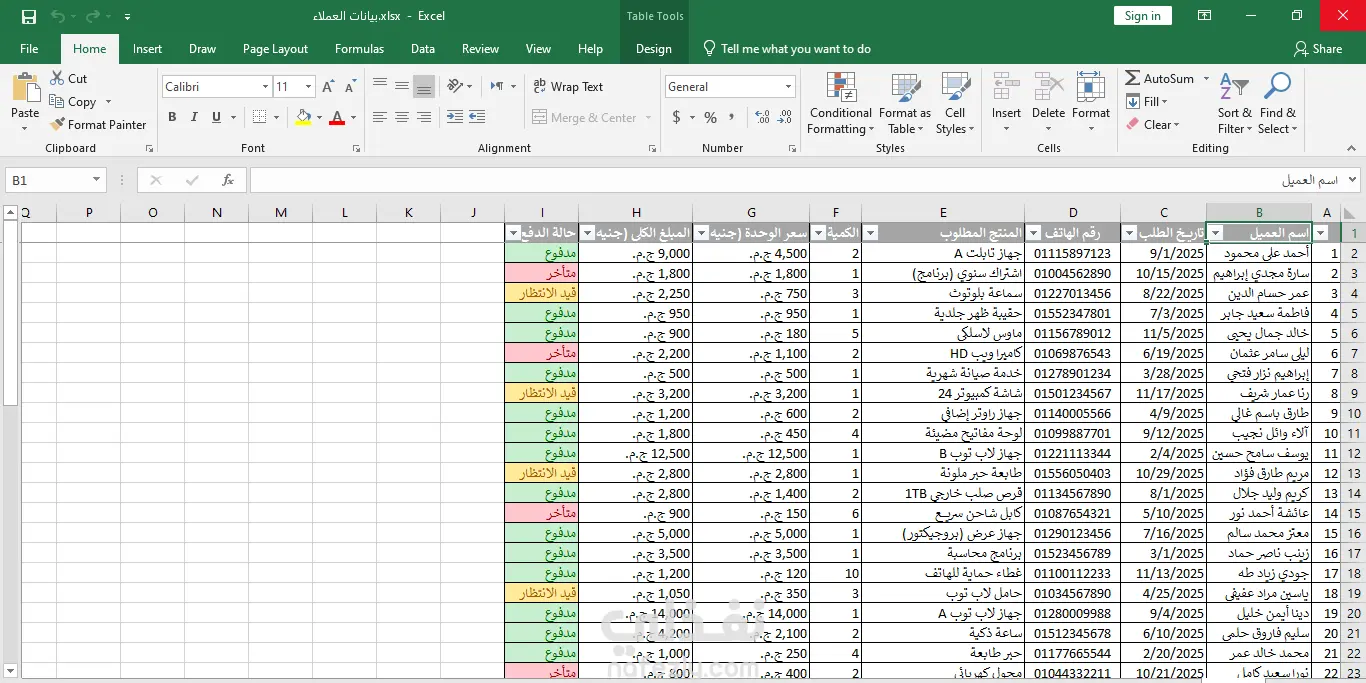
Task: Open the General number format dropdown
Action: click(x=788, y=87)
